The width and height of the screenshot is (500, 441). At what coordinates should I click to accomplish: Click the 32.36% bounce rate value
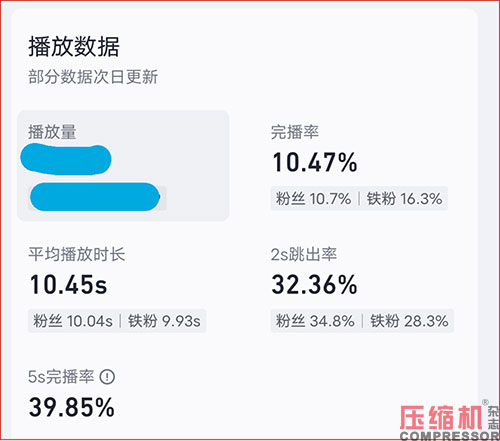pos(314,285)
